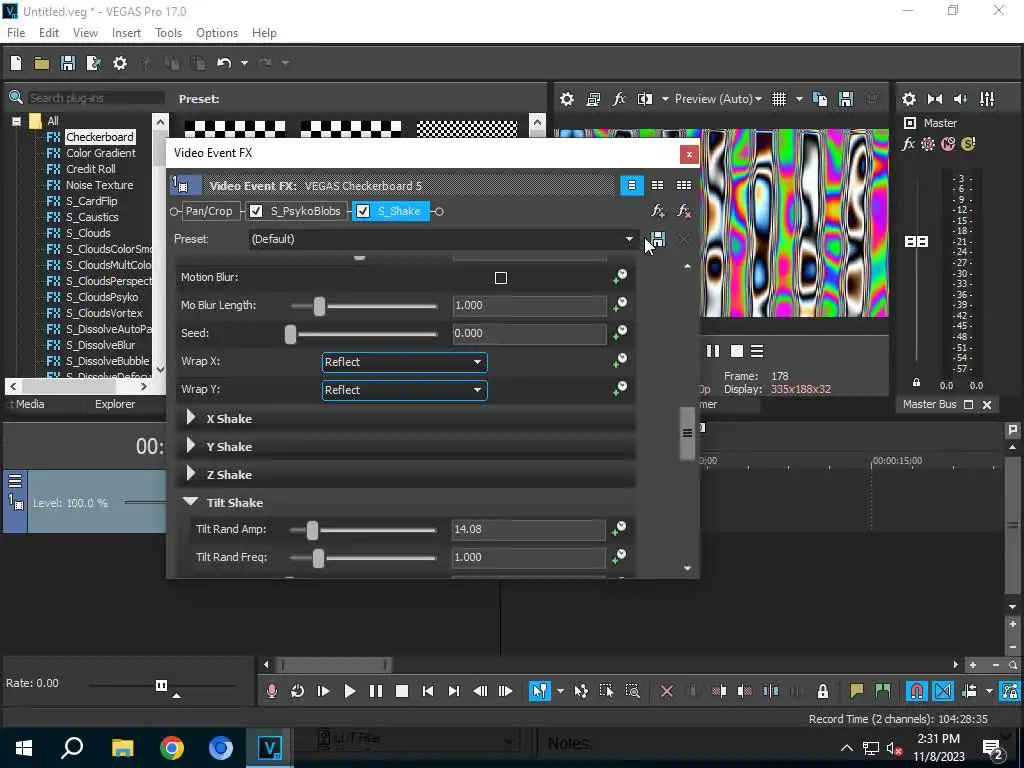Show preview overlays grid

point(778,99)
